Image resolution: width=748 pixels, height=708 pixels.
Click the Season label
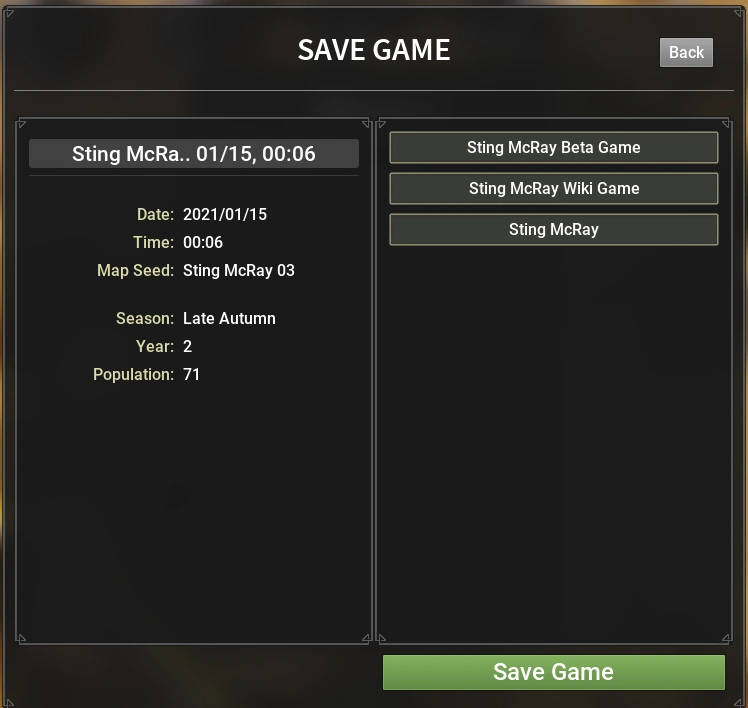click(145, 318)
